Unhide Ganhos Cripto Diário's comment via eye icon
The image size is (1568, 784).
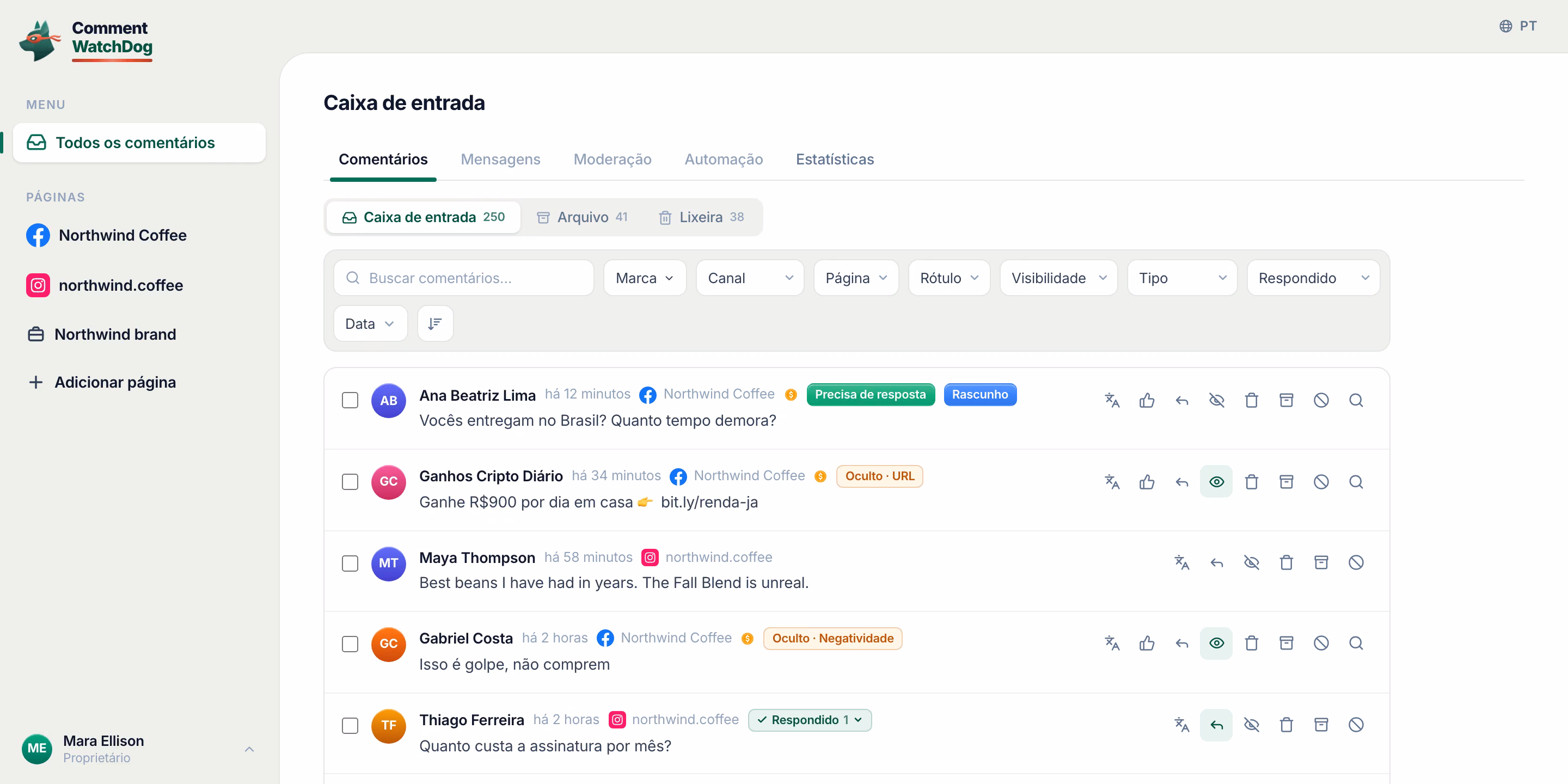pos(1216,481)
